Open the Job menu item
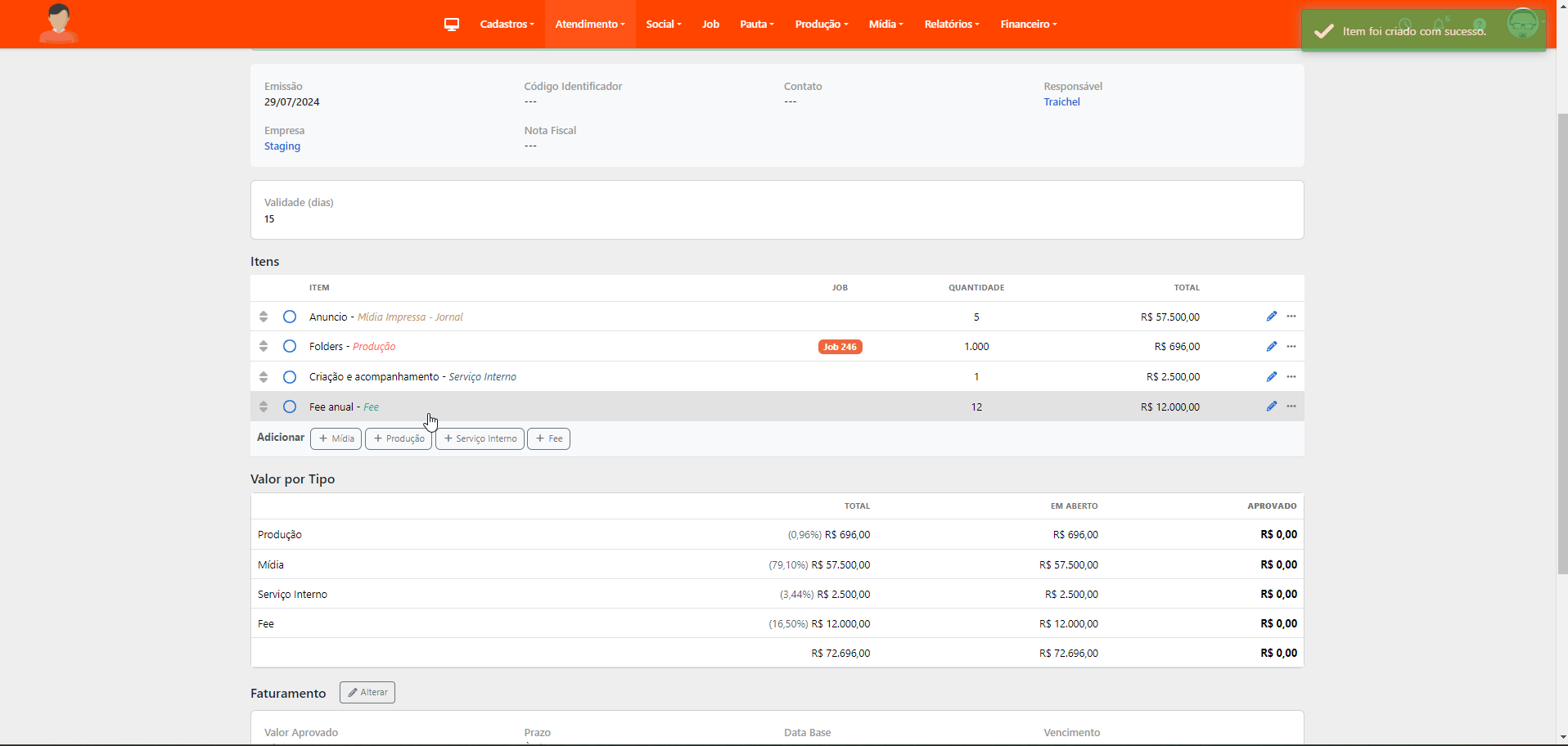The image size is (1568, 746). coord(710,25)
